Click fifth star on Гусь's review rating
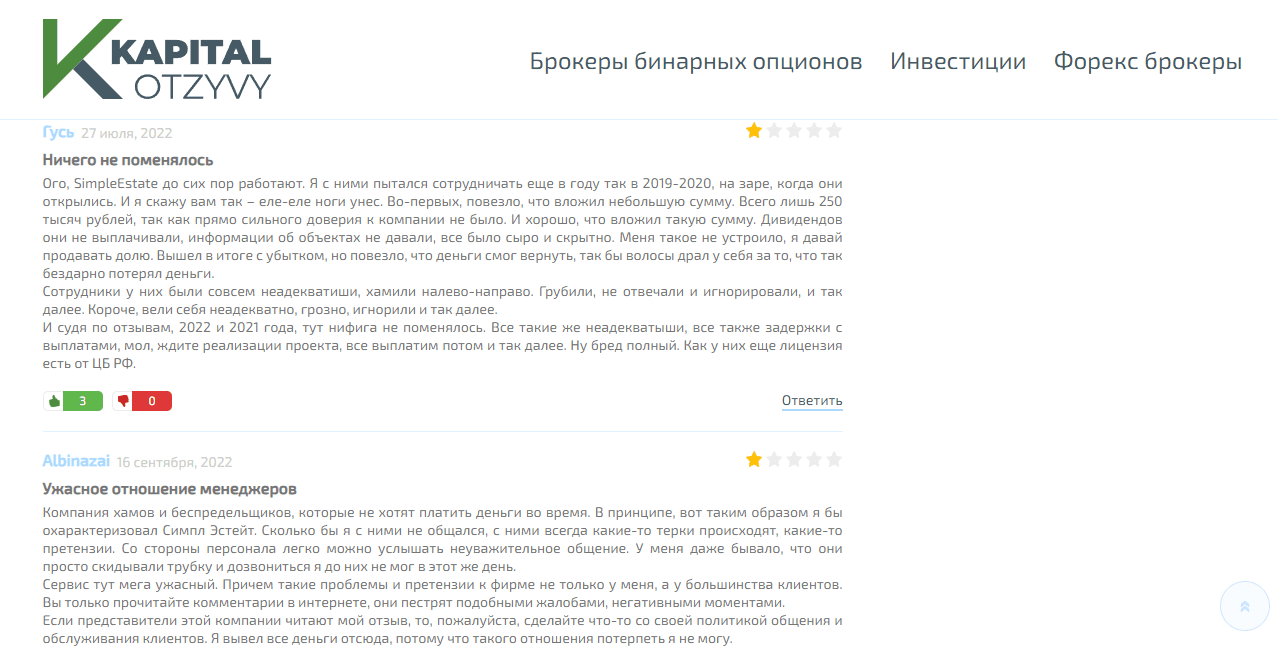1278x651 pixels. click(x=834, y=130)
